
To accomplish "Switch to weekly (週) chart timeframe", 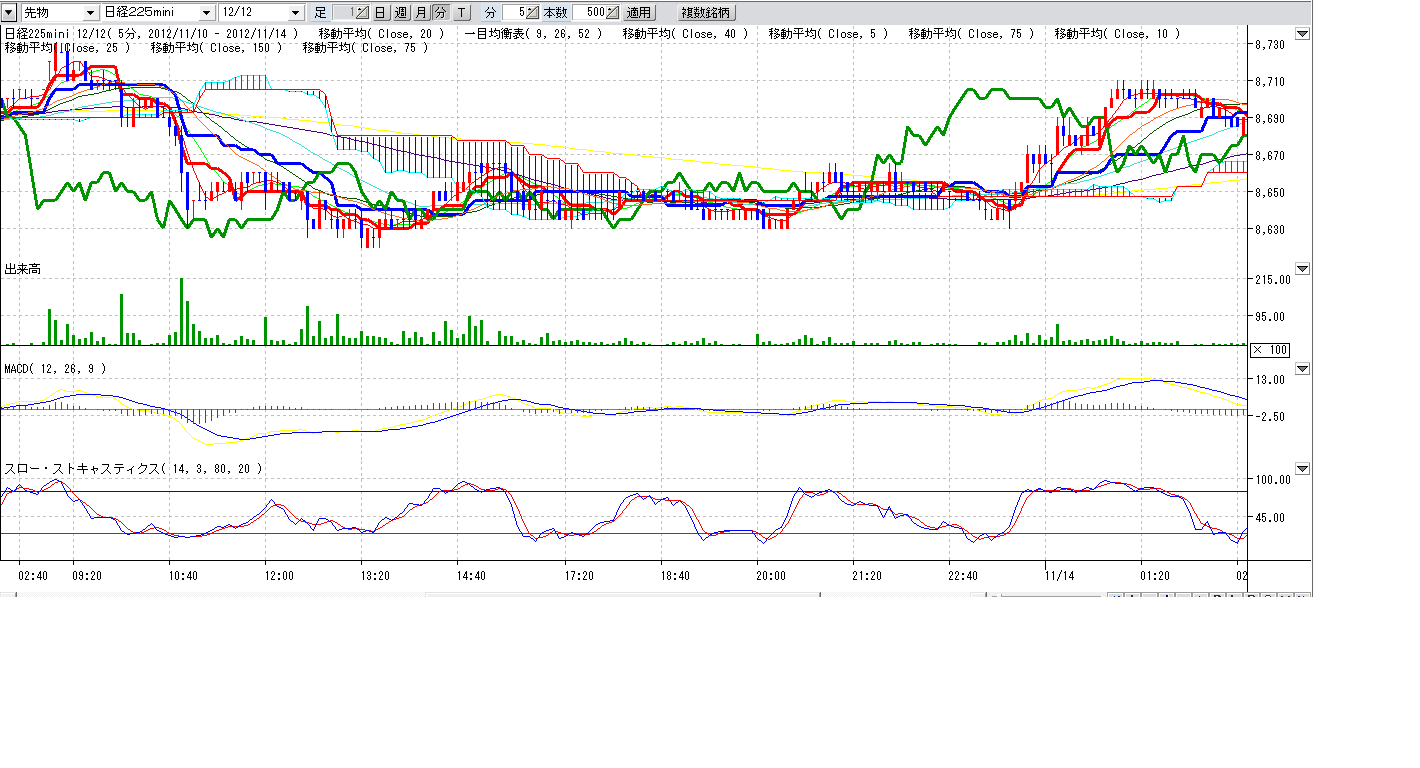I will [x=401, y=13].
